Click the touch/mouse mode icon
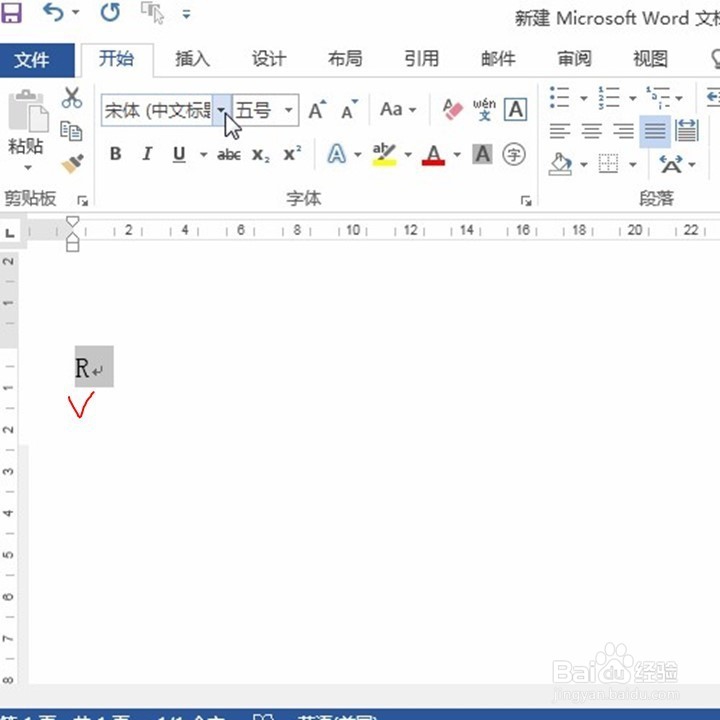The image size is (720, 720). [152, 12]
